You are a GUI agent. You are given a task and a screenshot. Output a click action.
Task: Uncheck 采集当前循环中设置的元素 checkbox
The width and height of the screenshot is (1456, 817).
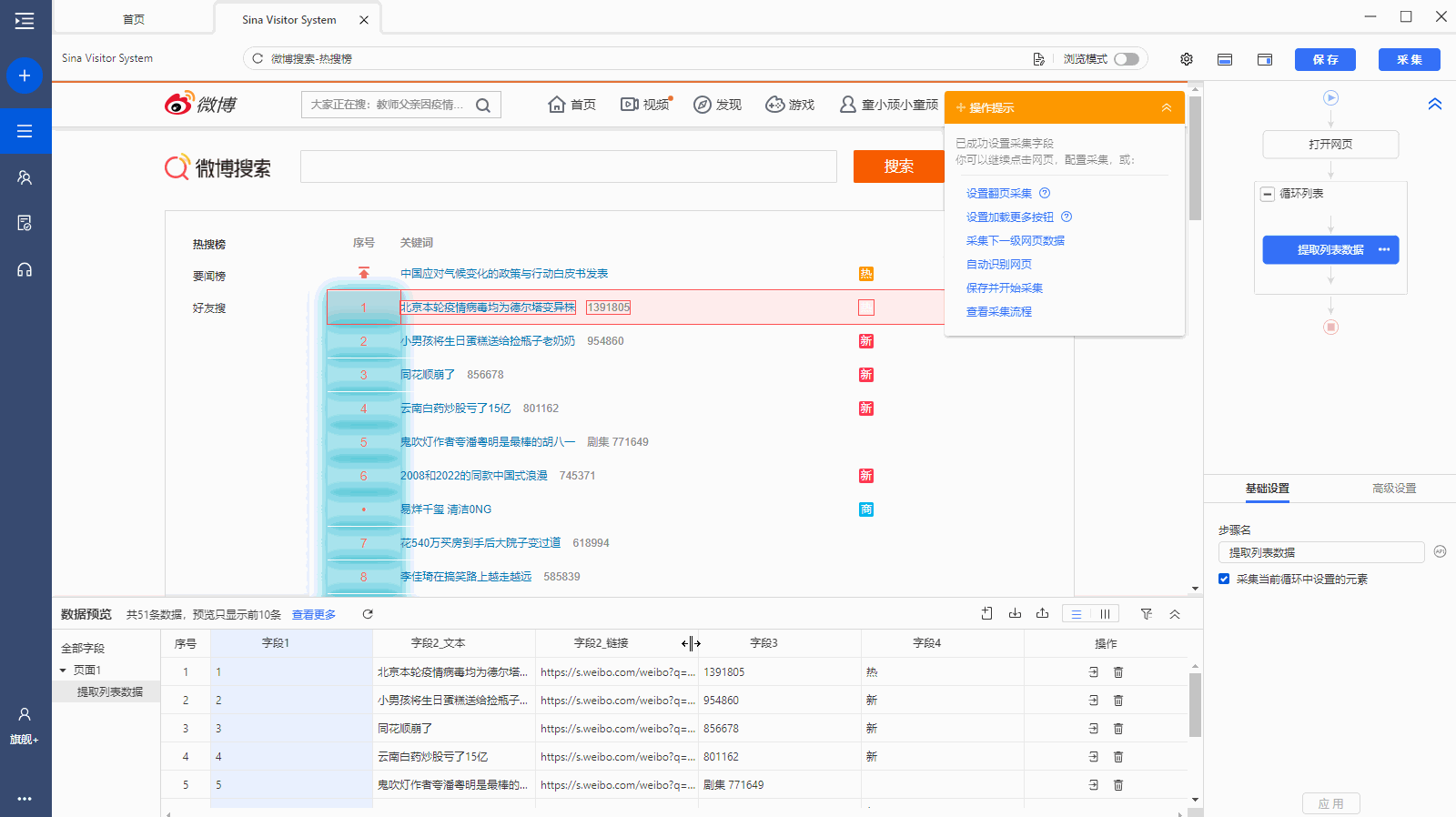click(x=1224, y=579)
